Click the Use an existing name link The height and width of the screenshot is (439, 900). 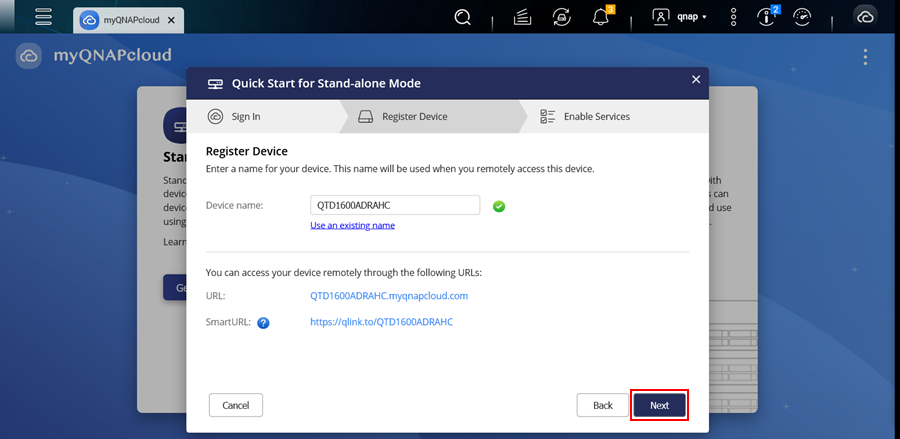coord(352,226)
